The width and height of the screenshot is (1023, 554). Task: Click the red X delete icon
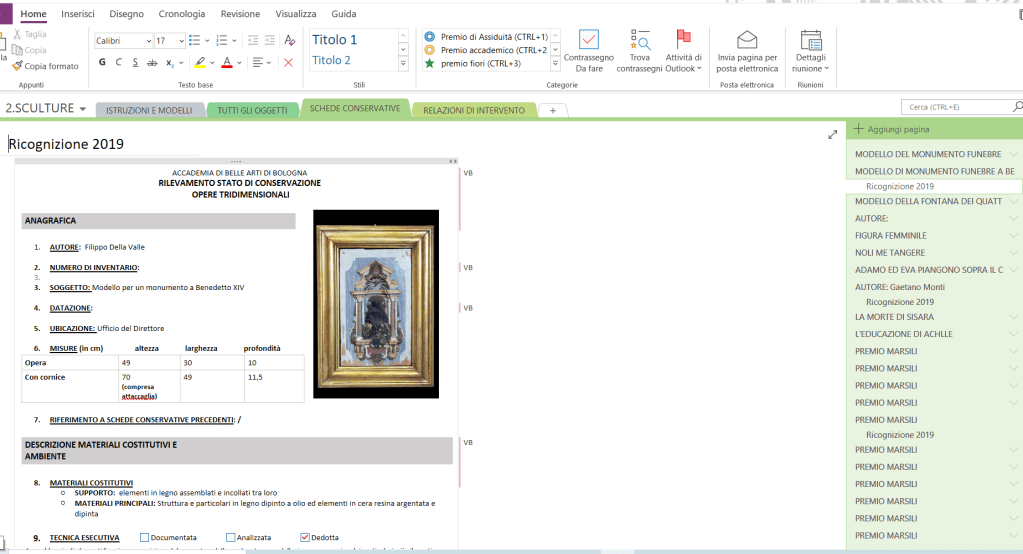[288, 62]
